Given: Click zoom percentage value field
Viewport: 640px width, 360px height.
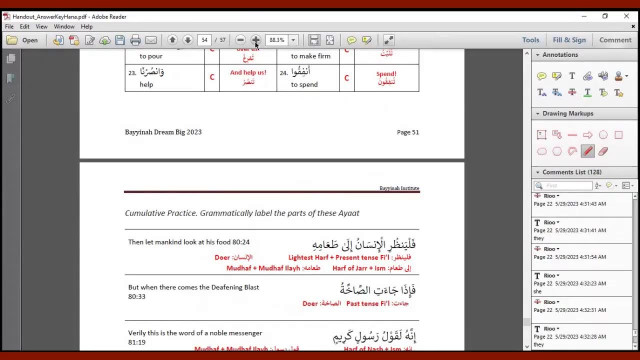Looking at the screenshot, I should 277,40.
